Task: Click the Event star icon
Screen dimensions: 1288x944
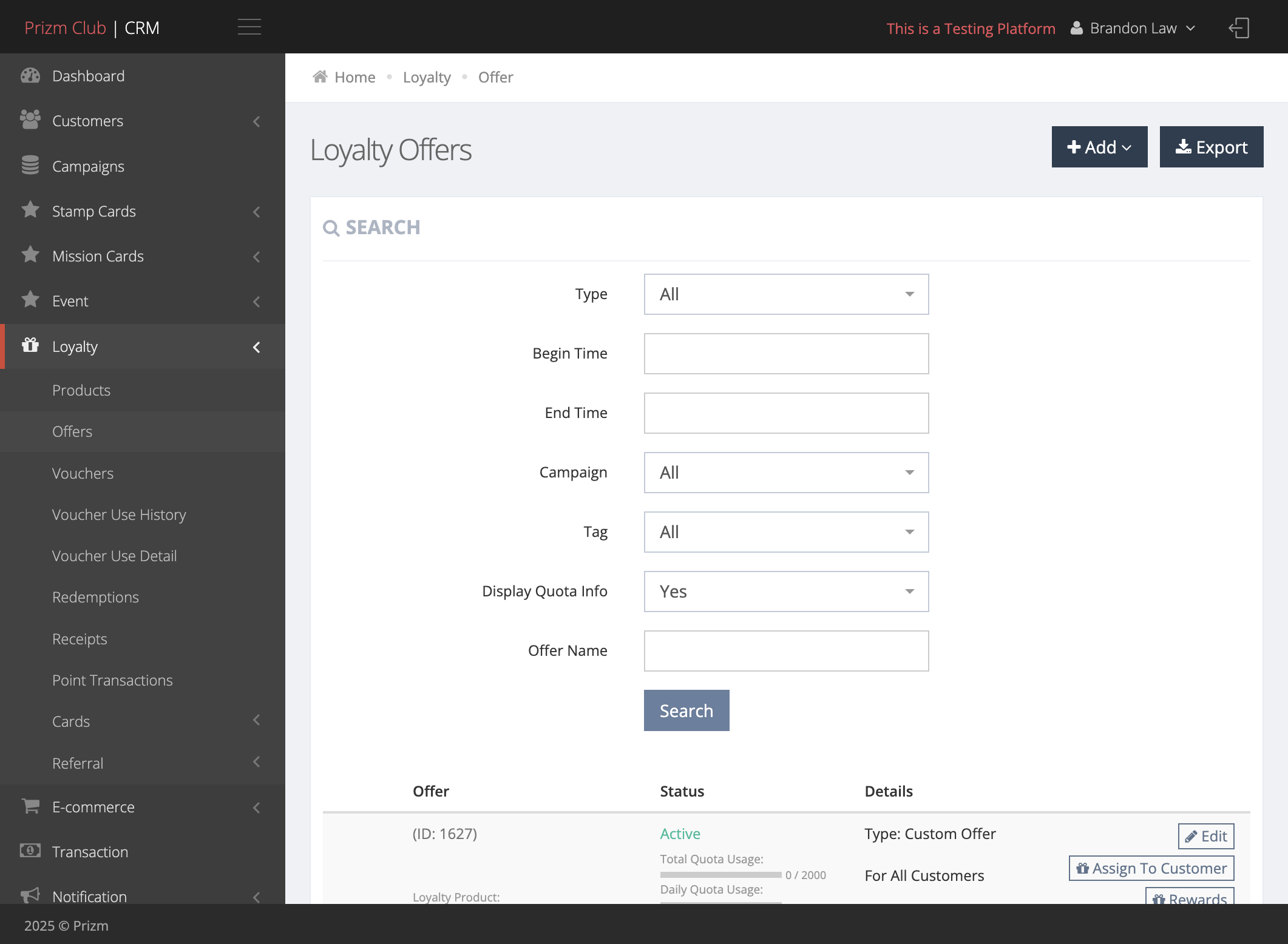Action: pyautogui.click(x=30, y=300)
